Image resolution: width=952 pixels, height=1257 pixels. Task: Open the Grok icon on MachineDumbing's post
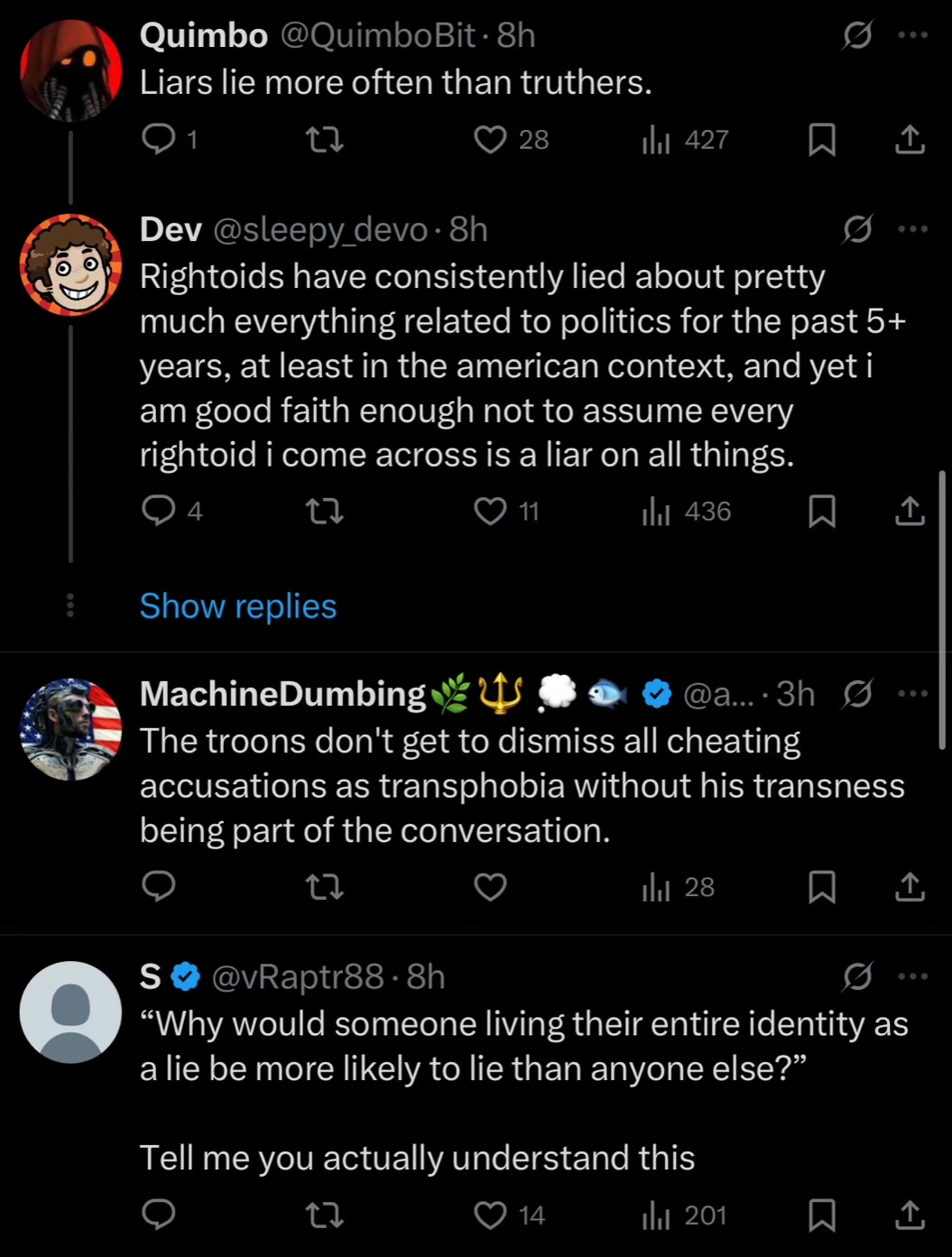point(857,694)
